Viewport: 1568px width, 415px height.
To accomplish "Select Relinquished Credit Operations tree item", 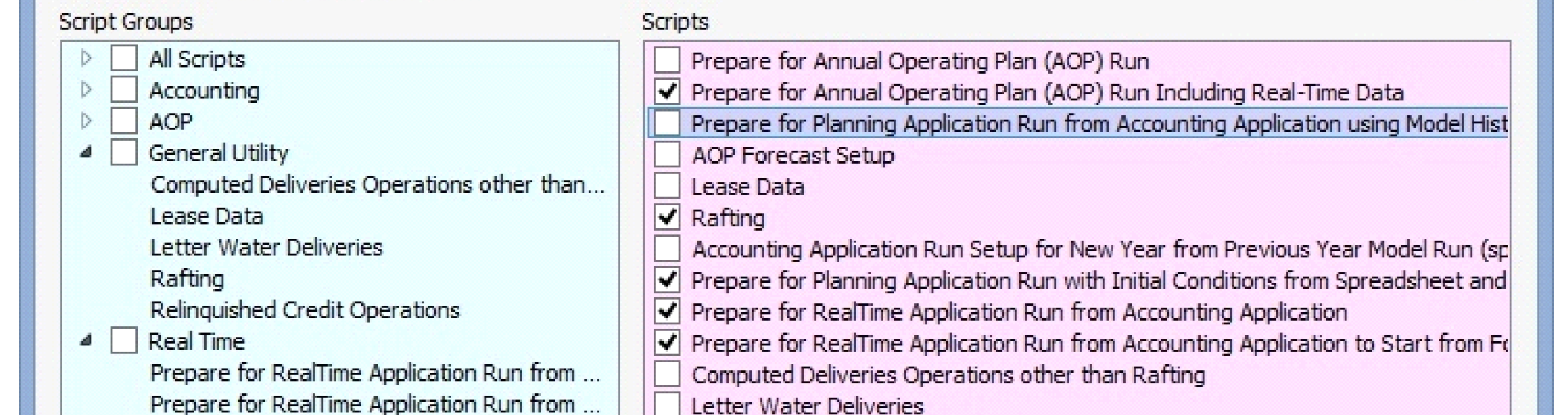I will 305,309.
